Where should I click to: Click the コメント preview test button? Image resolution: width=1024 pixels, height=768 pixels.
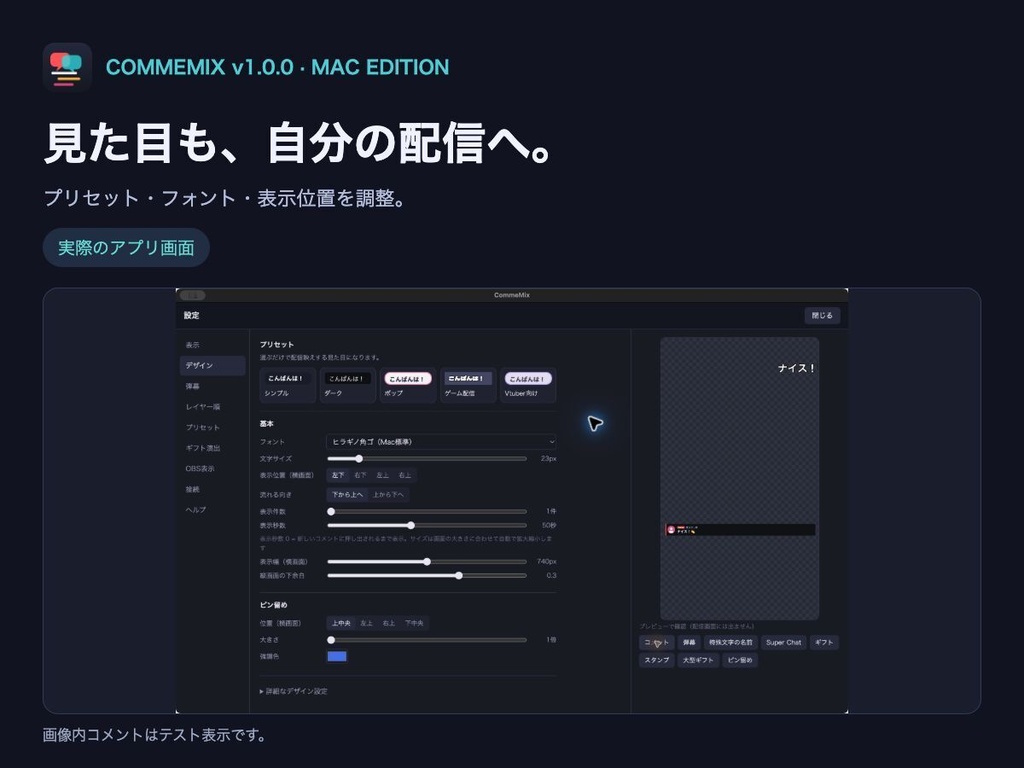(x=656, y=643)
